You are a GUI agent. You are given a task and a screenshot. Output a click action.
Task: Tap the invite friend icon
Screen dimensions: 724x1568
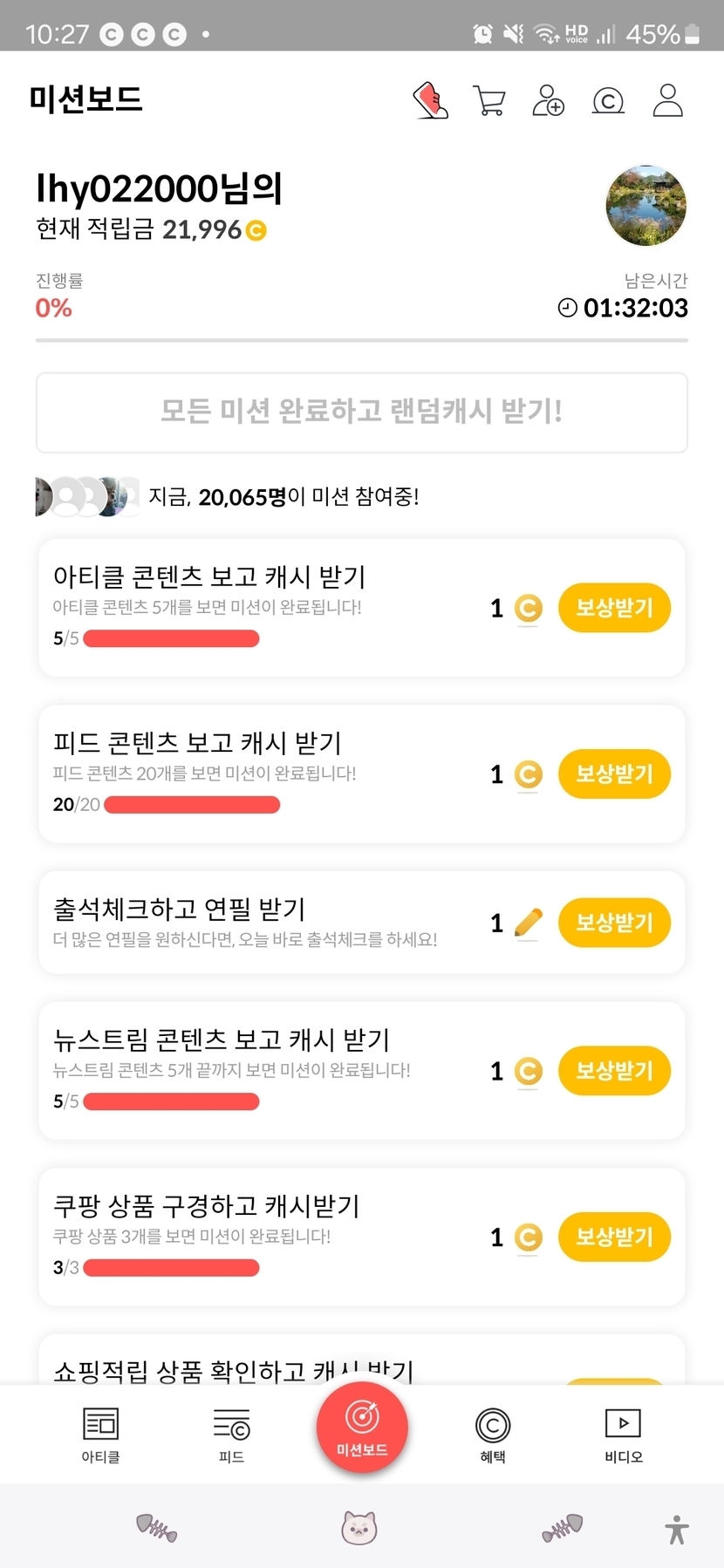pyautogui.click(x=548, y=100)
